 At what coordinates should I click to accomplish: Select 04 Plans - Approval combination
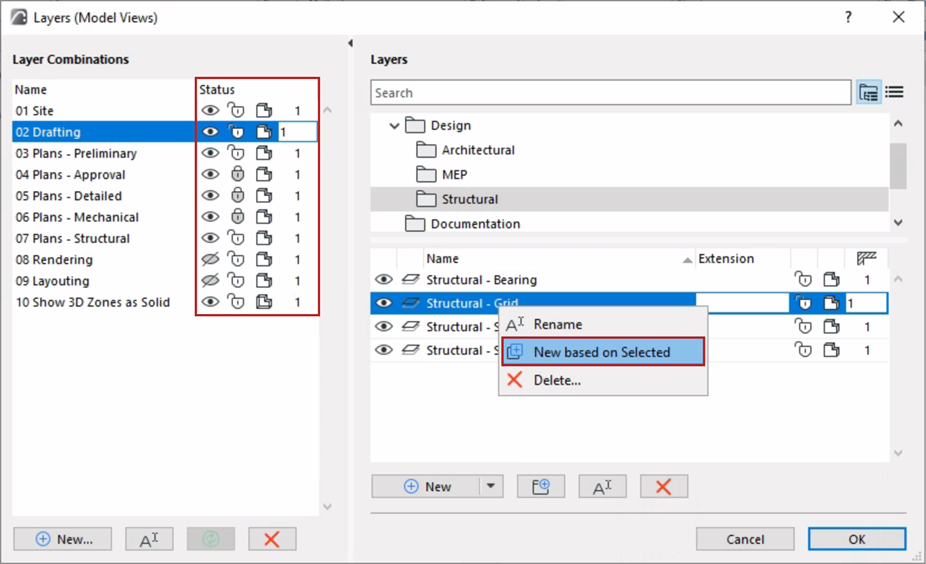coord(70,174)
